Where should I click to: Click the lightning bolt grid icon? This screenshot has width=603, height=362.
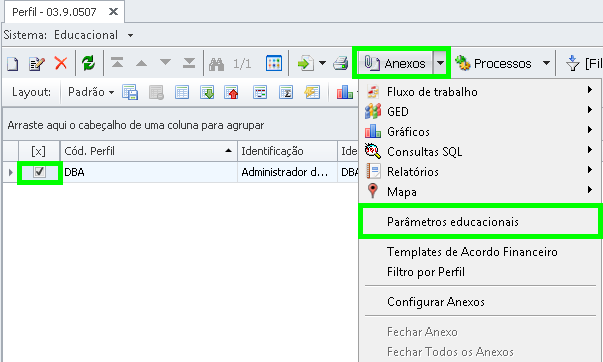coord(312,92)
